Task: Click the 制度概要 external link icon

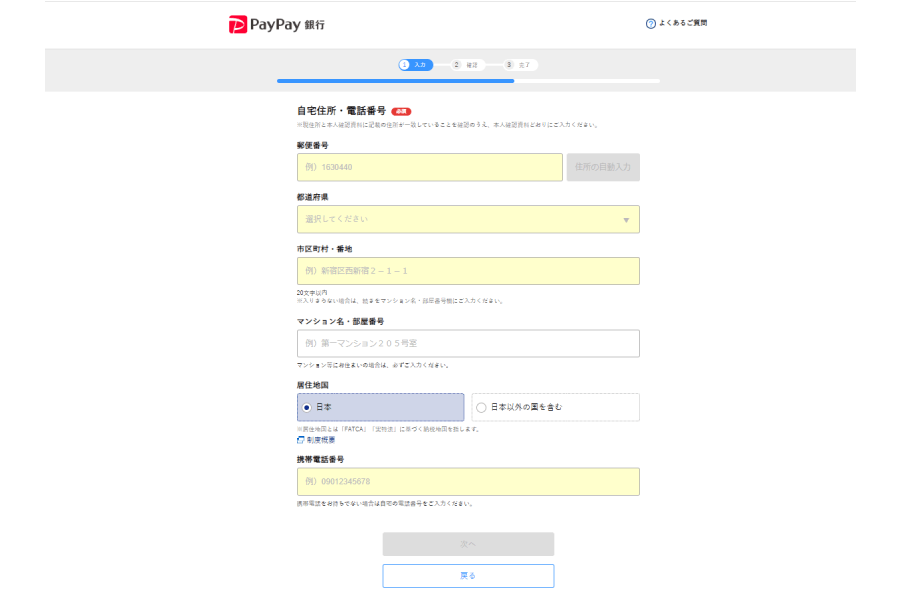Action: tap(300, 440)
